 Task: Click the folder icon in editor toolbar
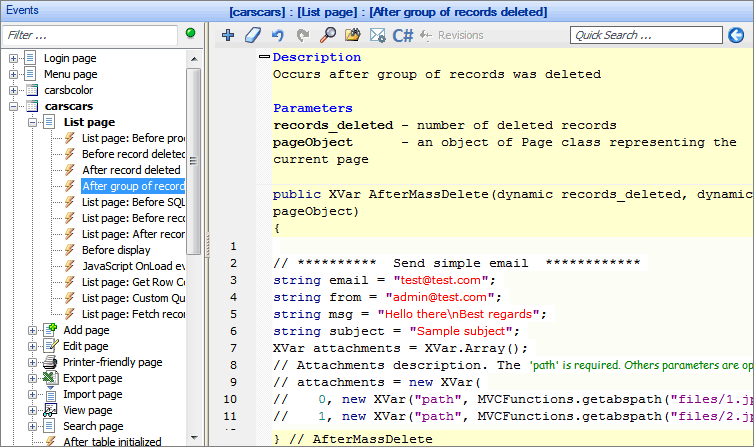(352, 35)
